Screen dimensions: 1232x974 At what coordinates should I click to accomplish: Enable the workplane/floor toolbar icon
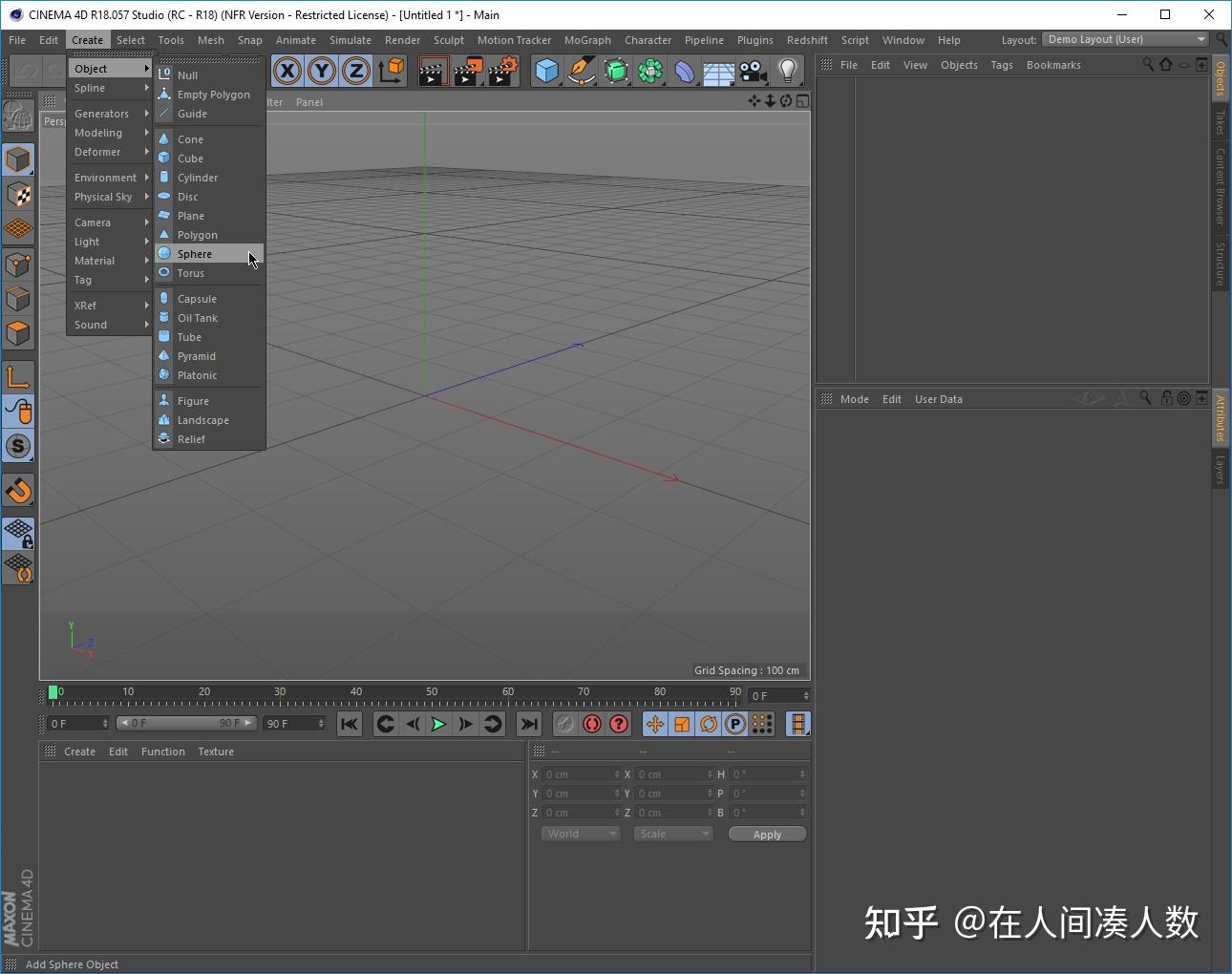(x=719, y=71)
